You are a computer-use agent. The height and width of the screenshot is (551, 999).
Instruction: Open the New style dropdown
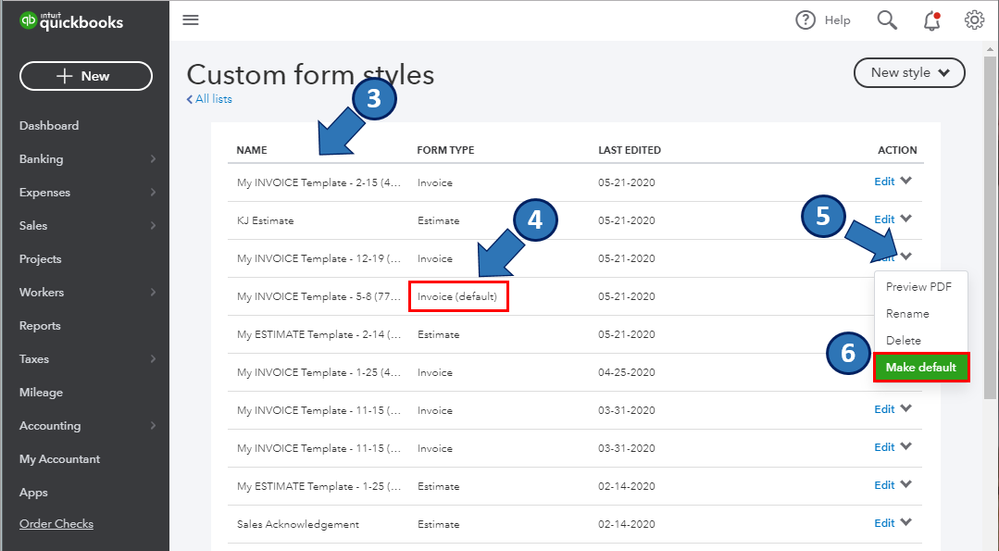click(909, 73)
